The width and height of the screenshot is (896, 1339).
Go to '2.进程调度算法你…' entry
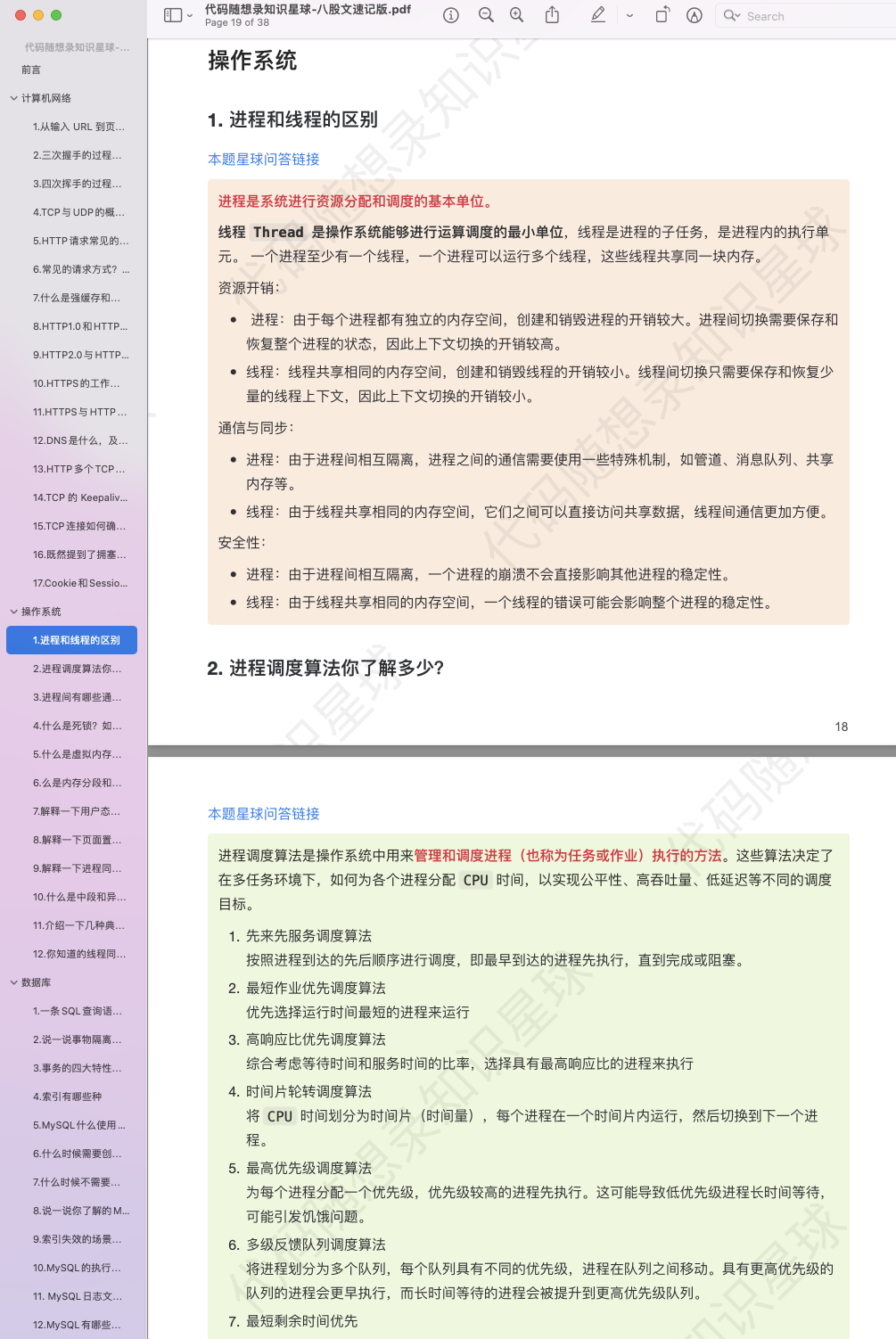78,669
